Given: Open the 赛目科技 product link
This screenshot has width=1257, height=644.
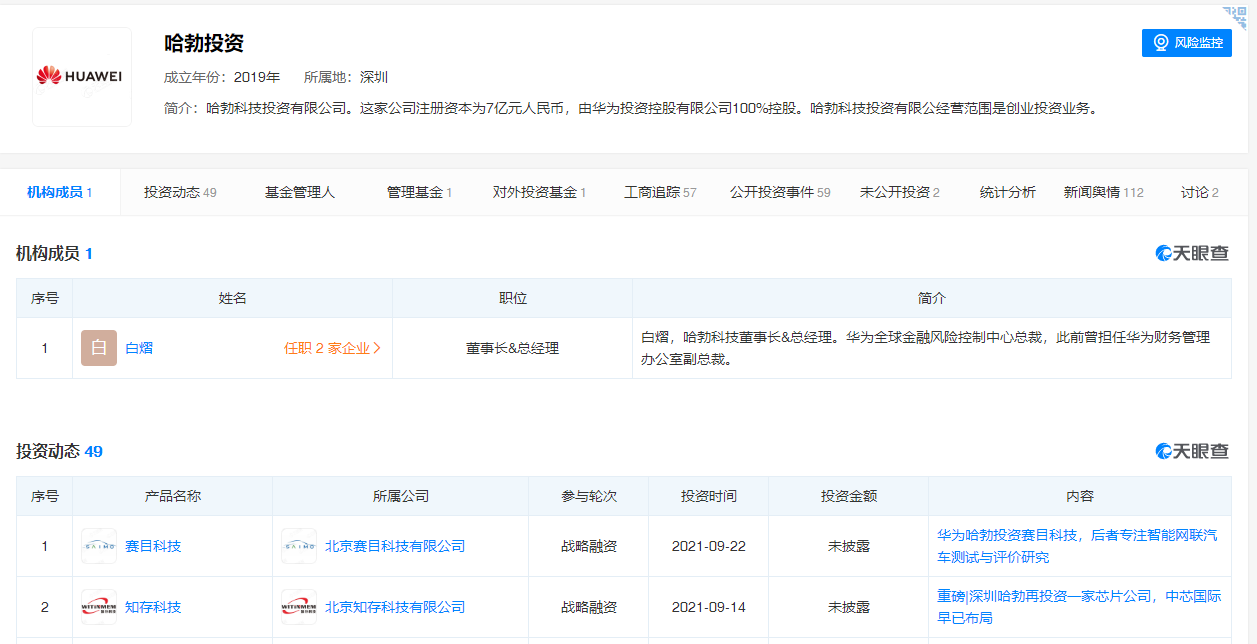Looking at the screenshot, I should coord(153,546).
